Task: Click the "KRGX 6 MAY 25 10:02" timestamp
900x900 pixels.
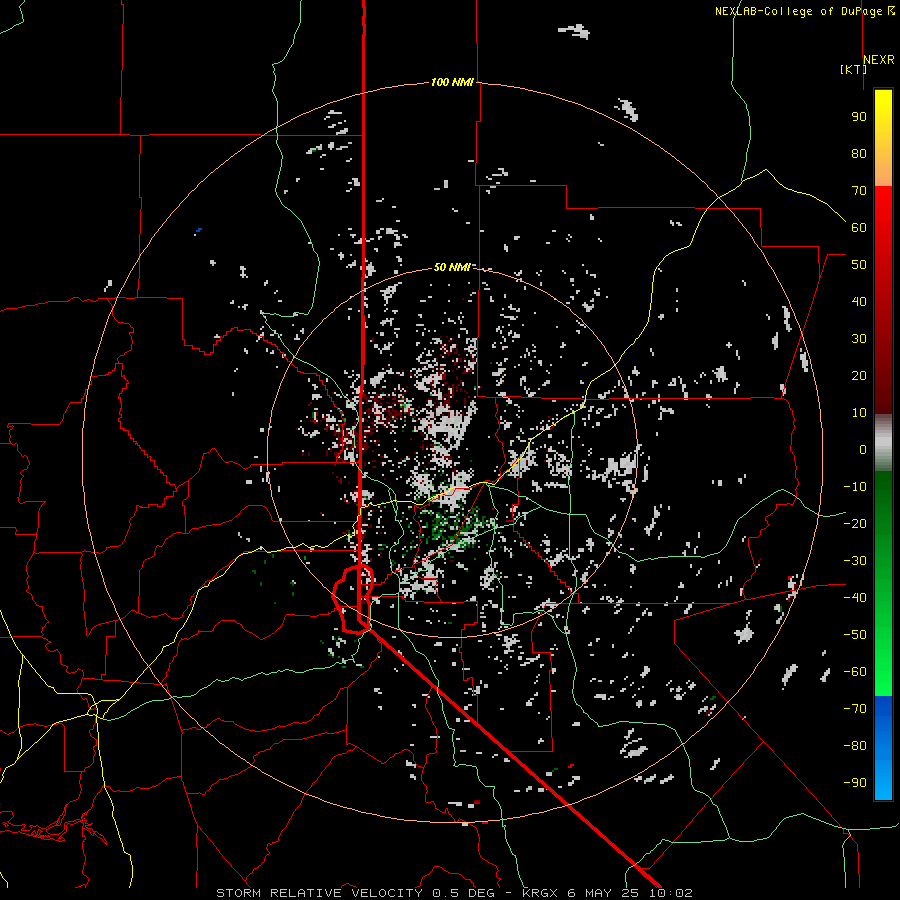Action: point(607,893)
